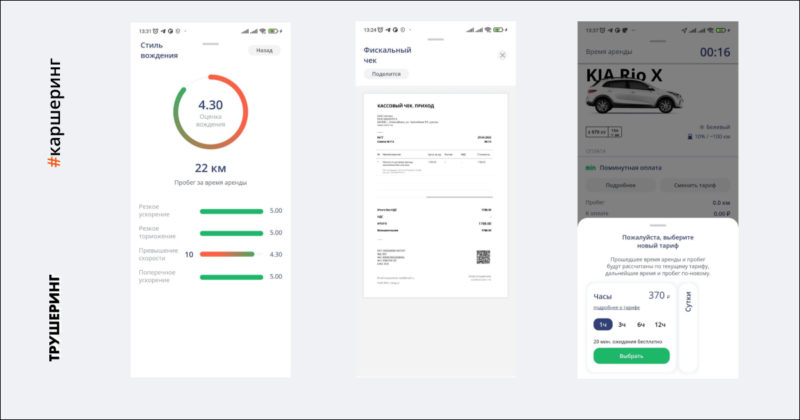
Task: Select the 1ч duration option
Action: click(603, 325)
